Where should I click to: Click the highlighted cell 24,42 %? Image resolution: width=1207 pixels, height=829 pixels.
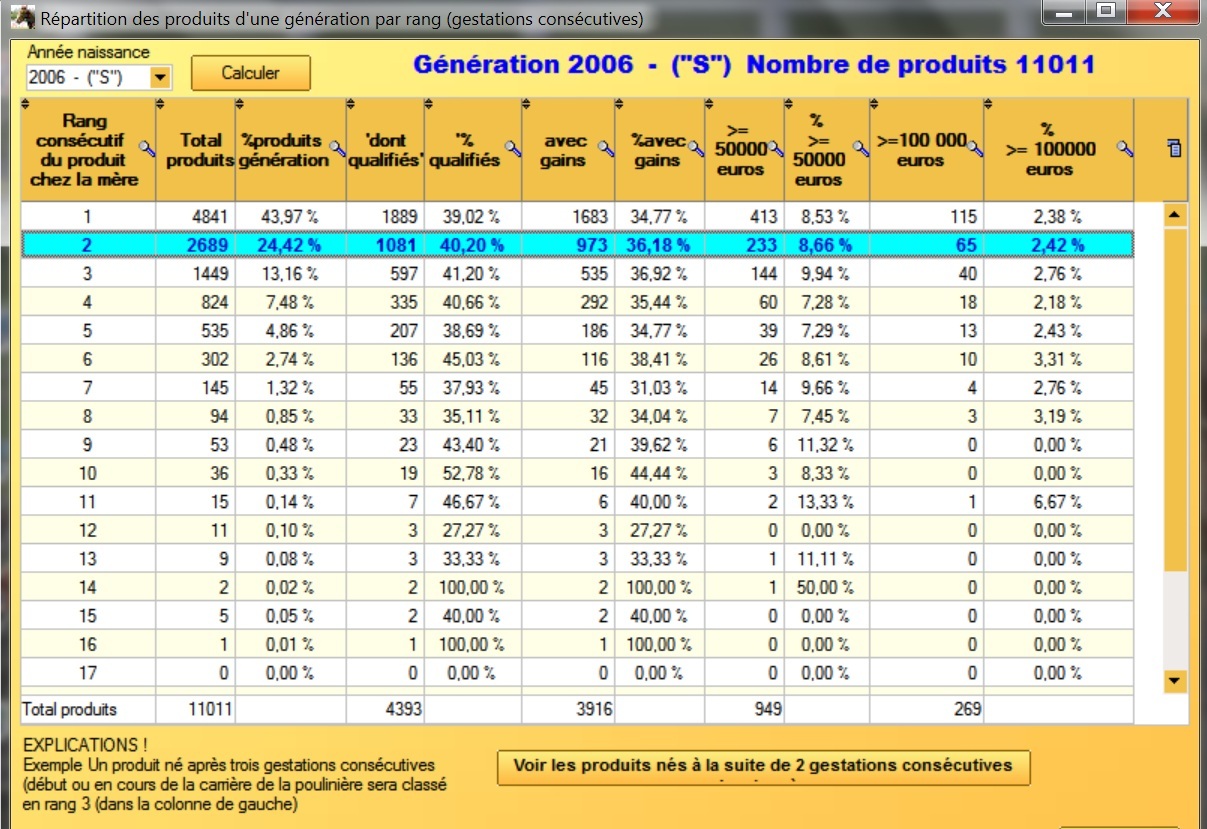click(291, 245)
